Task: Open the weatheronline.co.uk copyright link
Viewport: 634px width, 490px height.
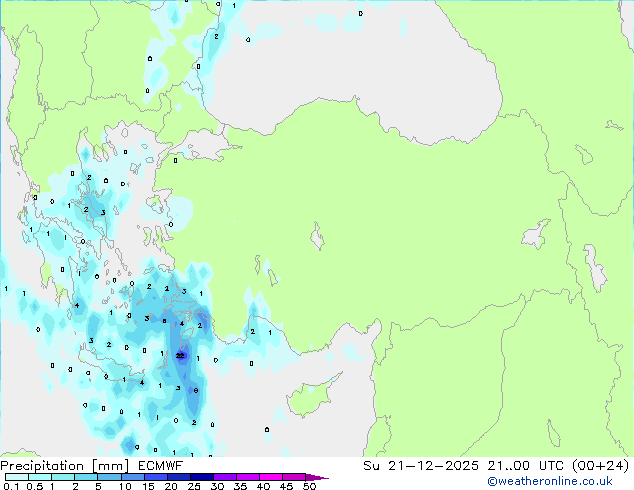Action: (550, 481)
